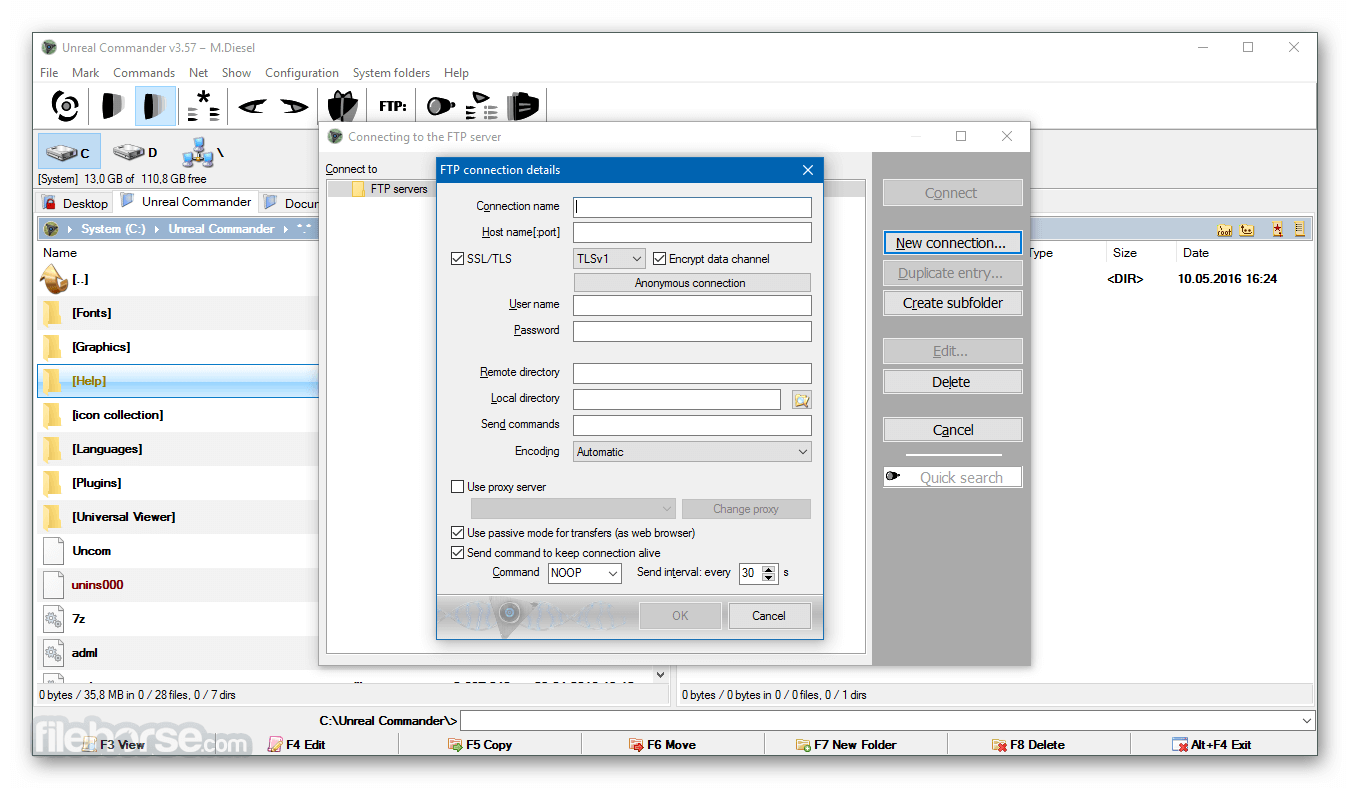The height and width of the screenshot is (788, 1350).
Task: Click the System (C:) breadcrumb segment
Action: point(113,229)
